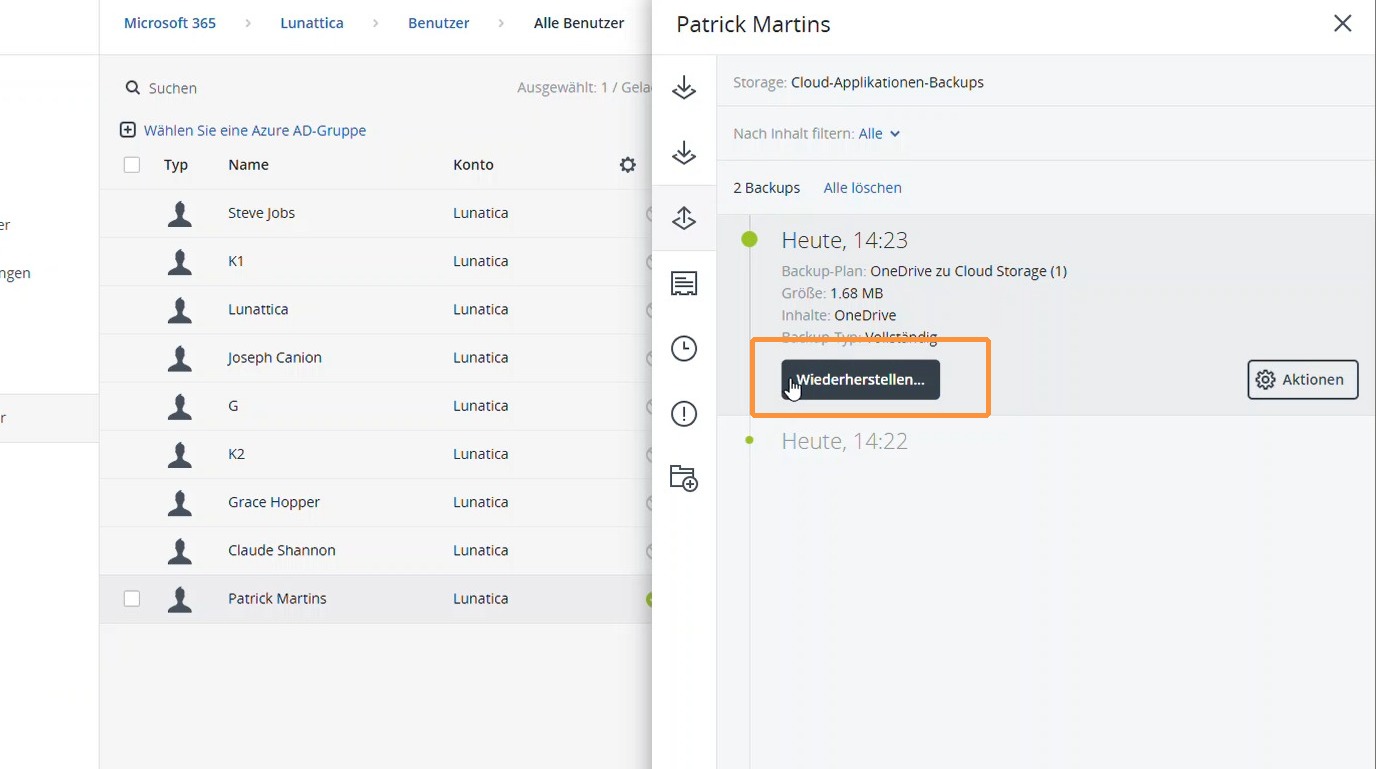
Task: Click the user avatar for Joseph Canion
Action: point(180,358)
